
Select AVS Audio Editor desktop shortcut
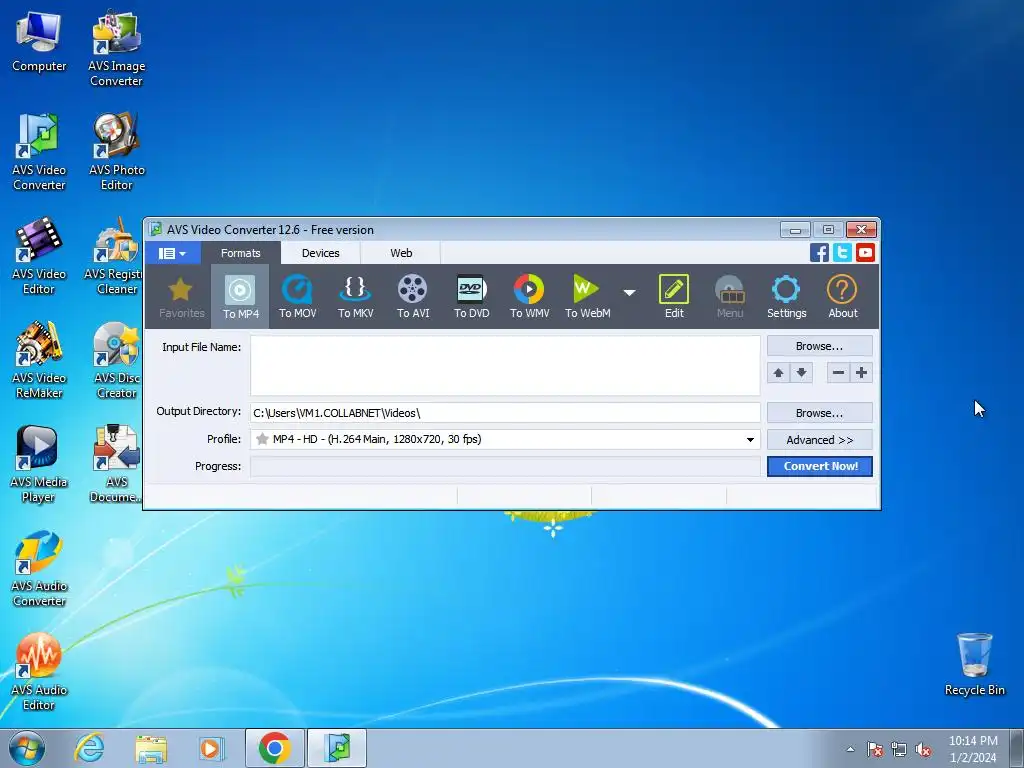[39, 671]
